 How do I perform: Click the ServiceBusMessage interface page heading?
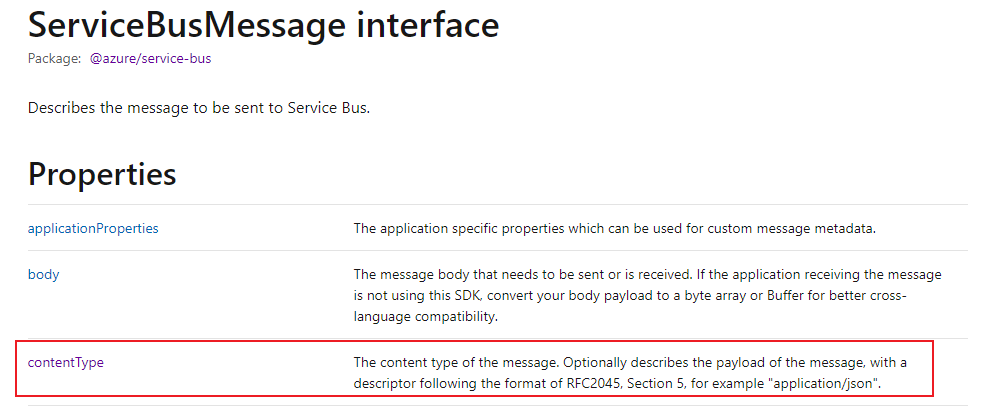pyautogui.click(x=264, y=25)
